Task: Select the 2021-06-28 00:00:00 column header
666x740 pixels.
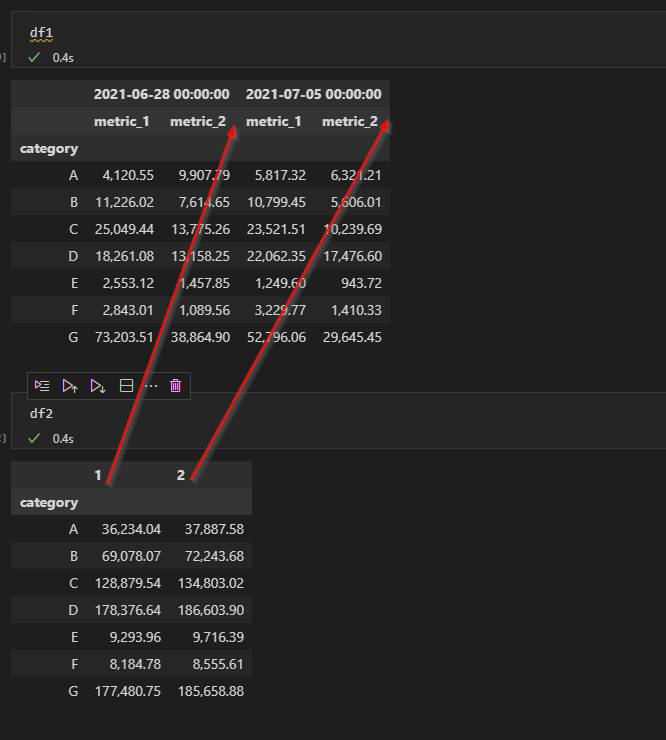Action: [x=161, y=94]
